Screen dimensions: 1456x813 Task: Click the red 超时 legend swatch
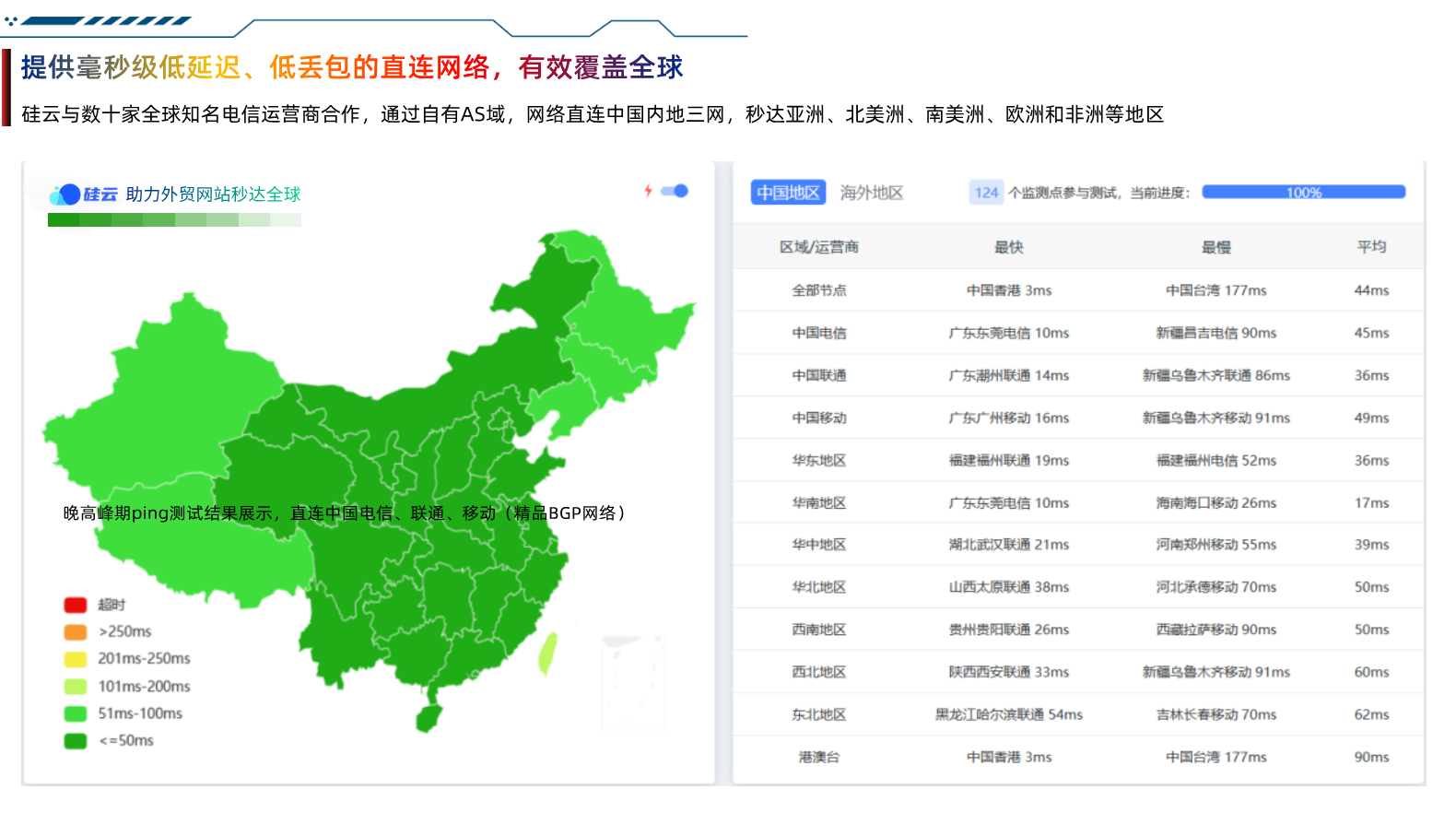(x=76, y=605)
